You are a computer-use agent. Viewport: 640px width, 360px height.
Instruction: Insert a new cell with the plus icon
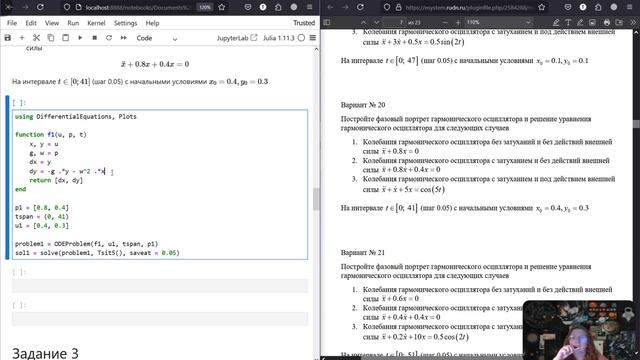[x=22, y=38]
